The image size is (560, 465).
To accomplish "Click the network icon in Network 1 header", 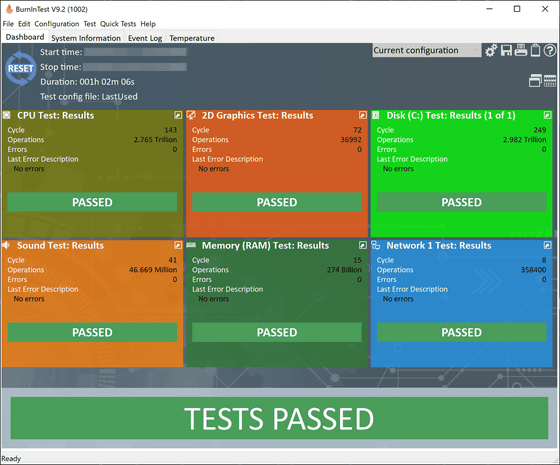I will 376,245.
